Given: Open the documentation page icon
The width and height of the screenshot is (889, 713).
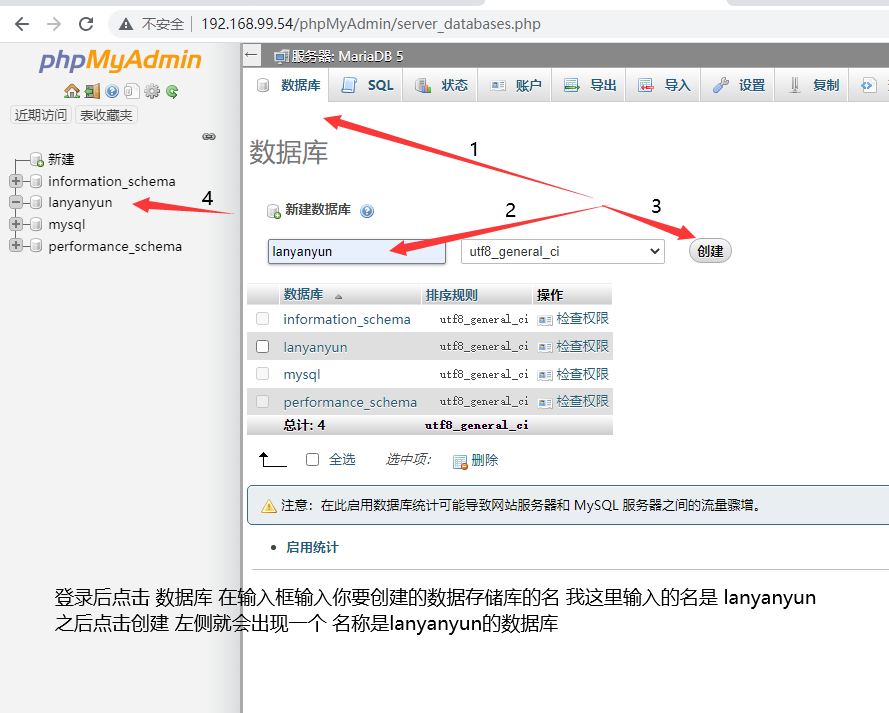Looking at the screenshot, I should pos(131,92).
